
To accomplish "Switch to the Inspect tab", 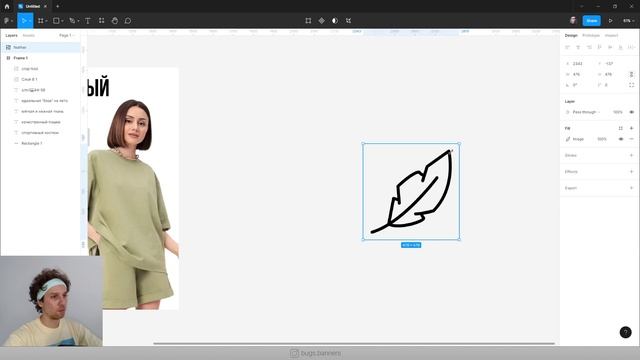I will tap(611, 36).
